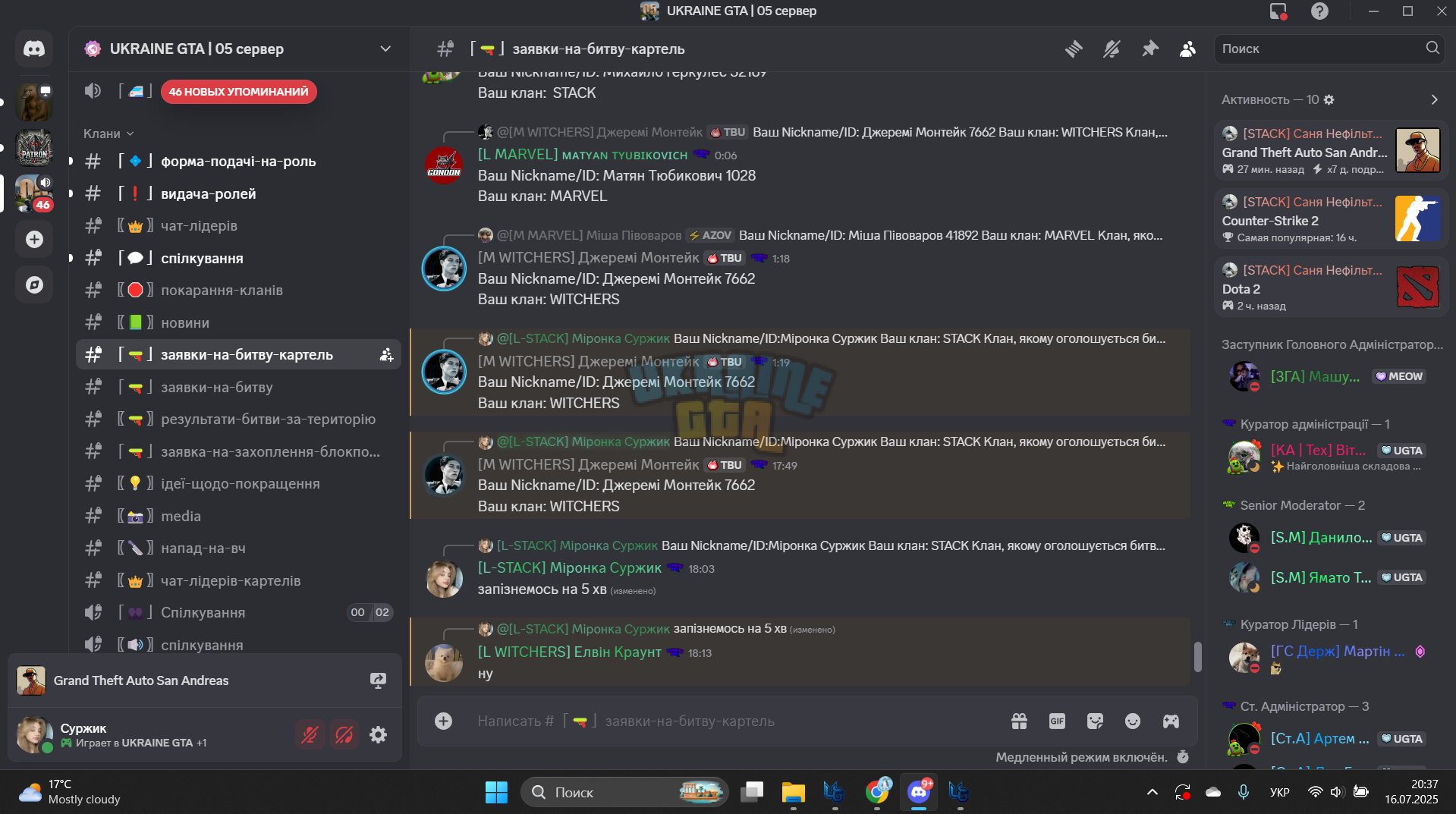Open Windows Start menu

tap(496, 793)
